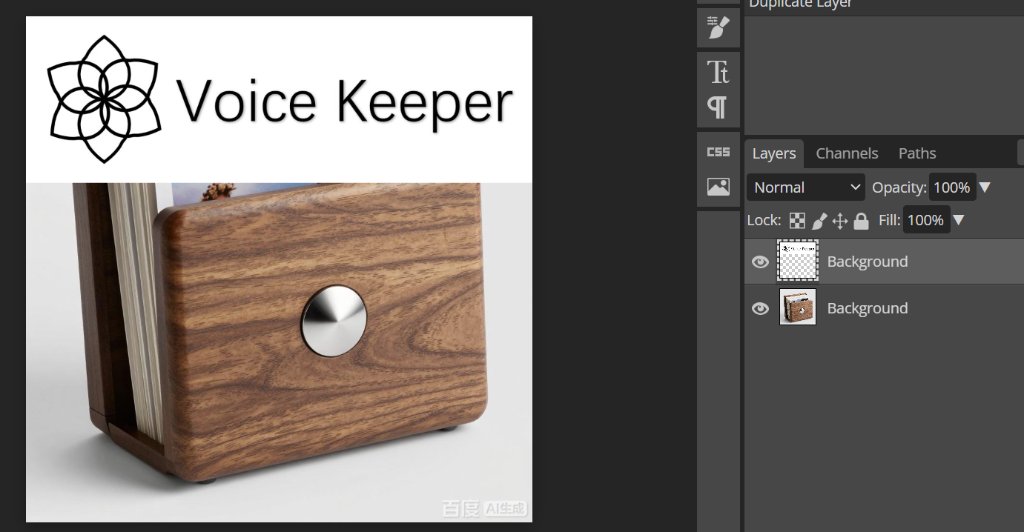Open the Character panel (Tt) icon
The height and width of the screenshot is (532, 1024).
pyautogui.click(x=718, y=72)
